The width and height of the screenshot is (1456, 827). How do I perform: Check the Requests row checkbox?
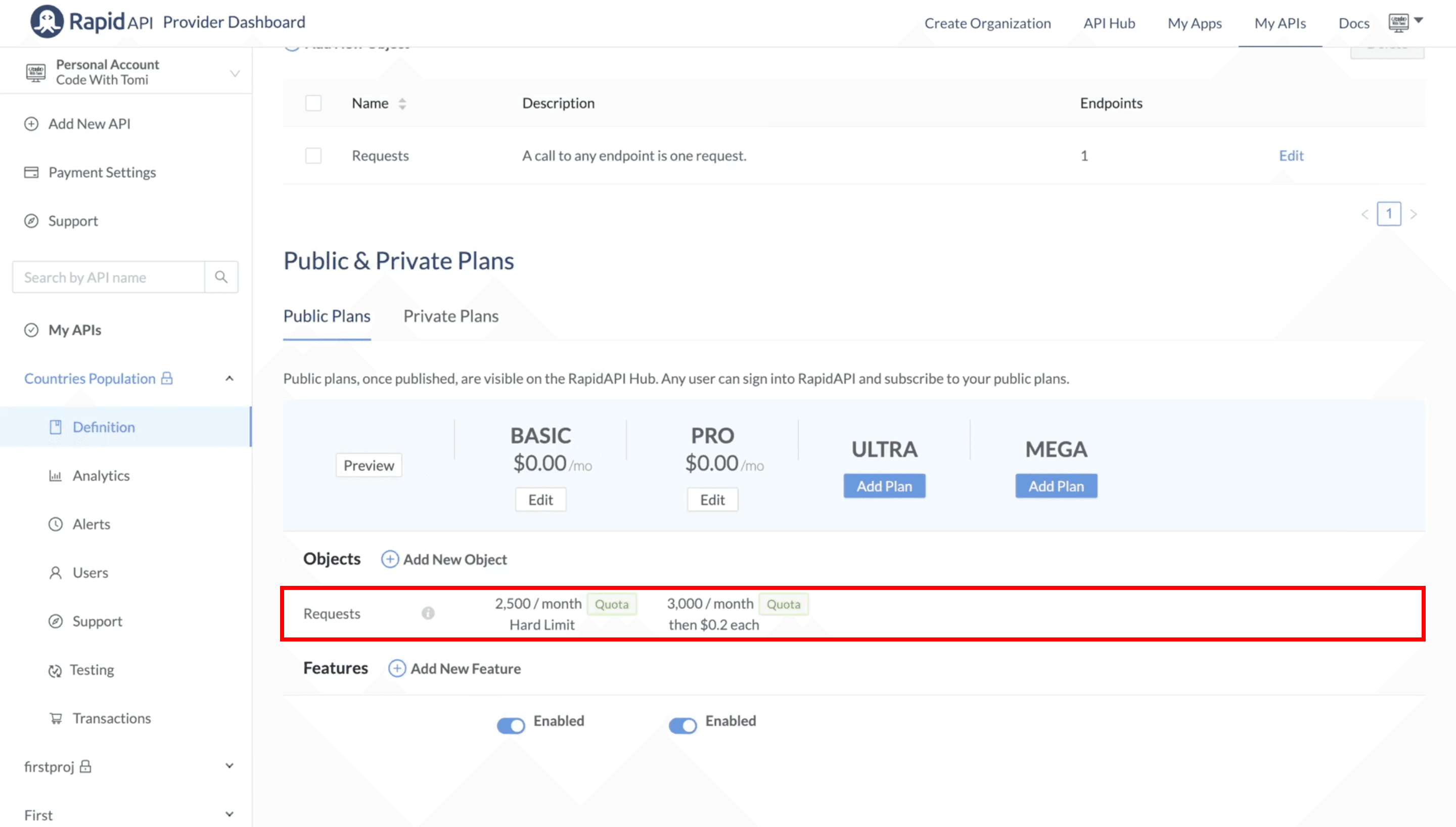pos(313,156)
